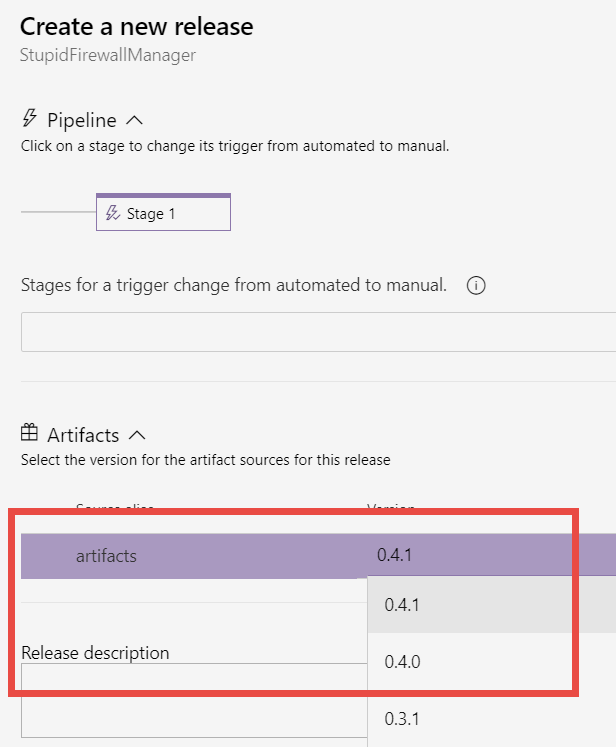616x747 pixels.
Task: Click the Artifacts section heading
Action: point(83,435)
